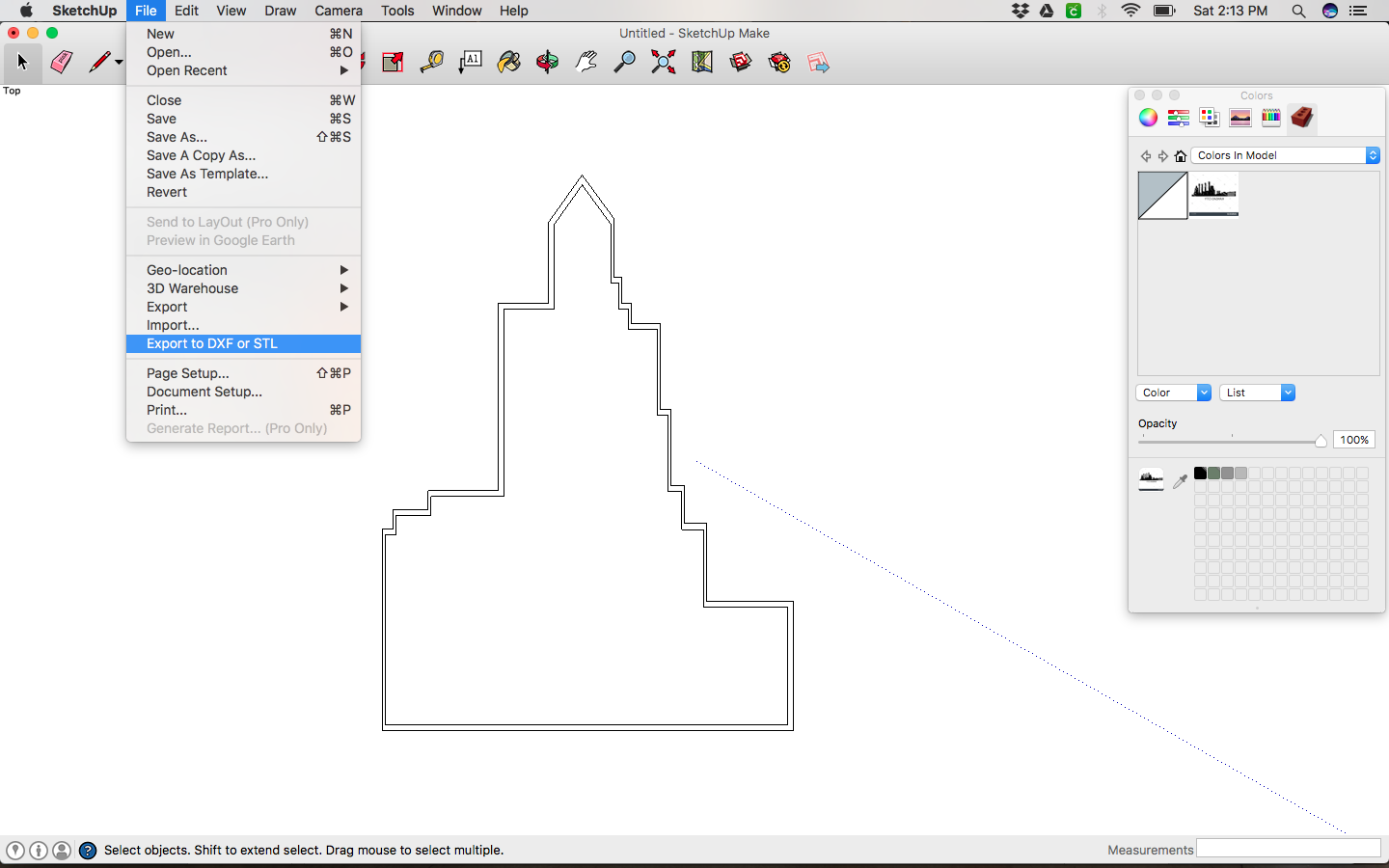This screenshot has width=1389, height=868.
Task: Open Wi-Fi menu bar icon
Action: 1130,11
